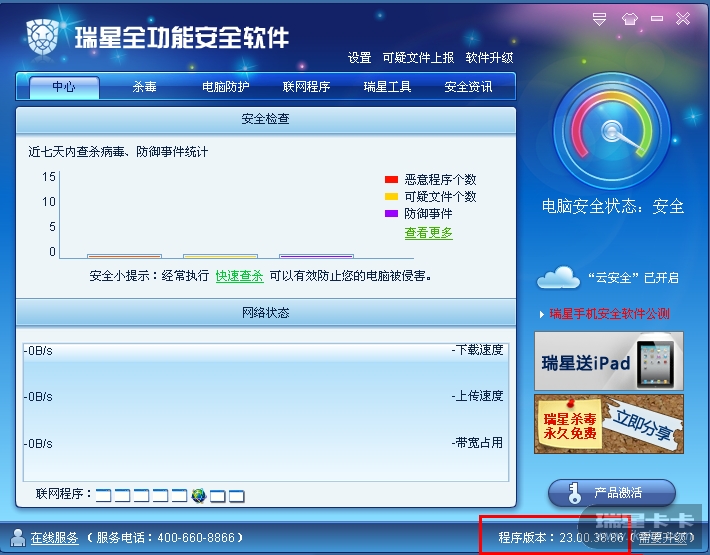Click yellow 可疑文件个数 legend swatch
This screenshot has width=710, height=555.
[x=391, y=196]
